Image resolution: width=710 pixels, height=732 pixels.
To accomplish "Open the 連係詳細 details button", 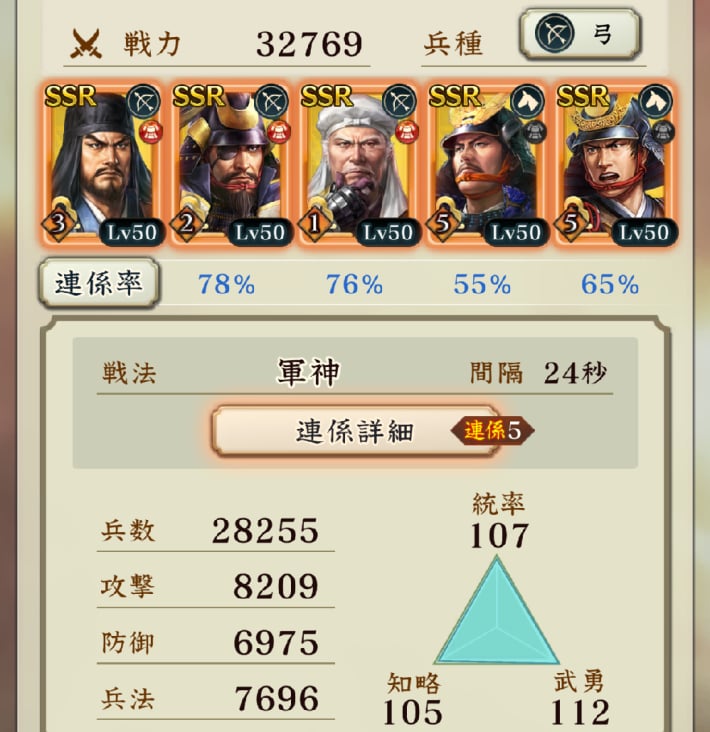I will [356, 430].
